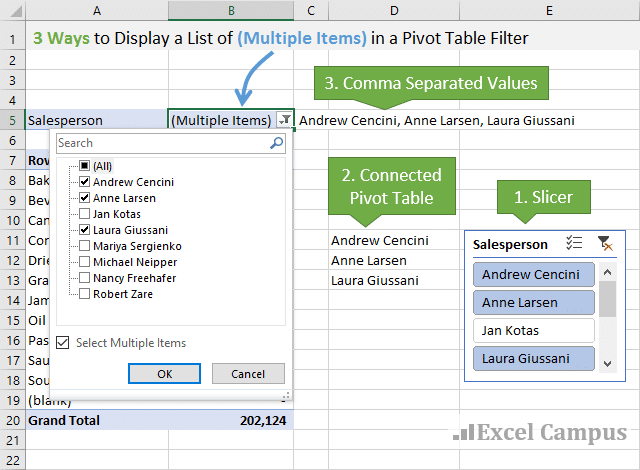640x470 pixels.
Task: Click the slicer Multi-Select icon
Action: (574, 243)
